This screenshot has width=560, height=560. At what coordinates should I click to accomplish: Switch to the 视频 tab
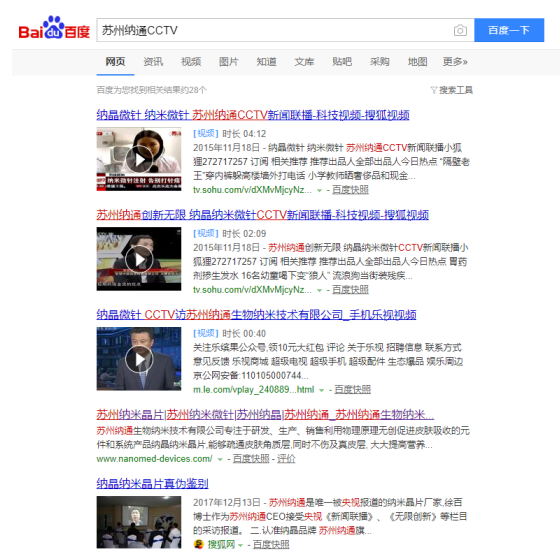(191, 62)
